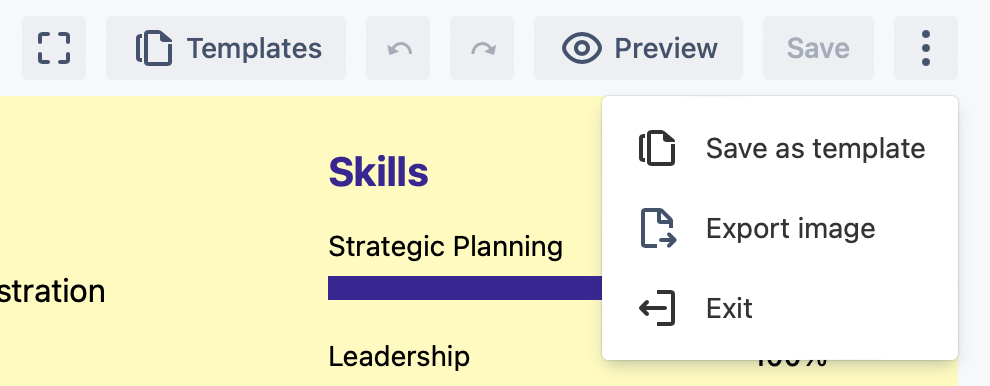Toggle fullscreen mode icon

54,48
